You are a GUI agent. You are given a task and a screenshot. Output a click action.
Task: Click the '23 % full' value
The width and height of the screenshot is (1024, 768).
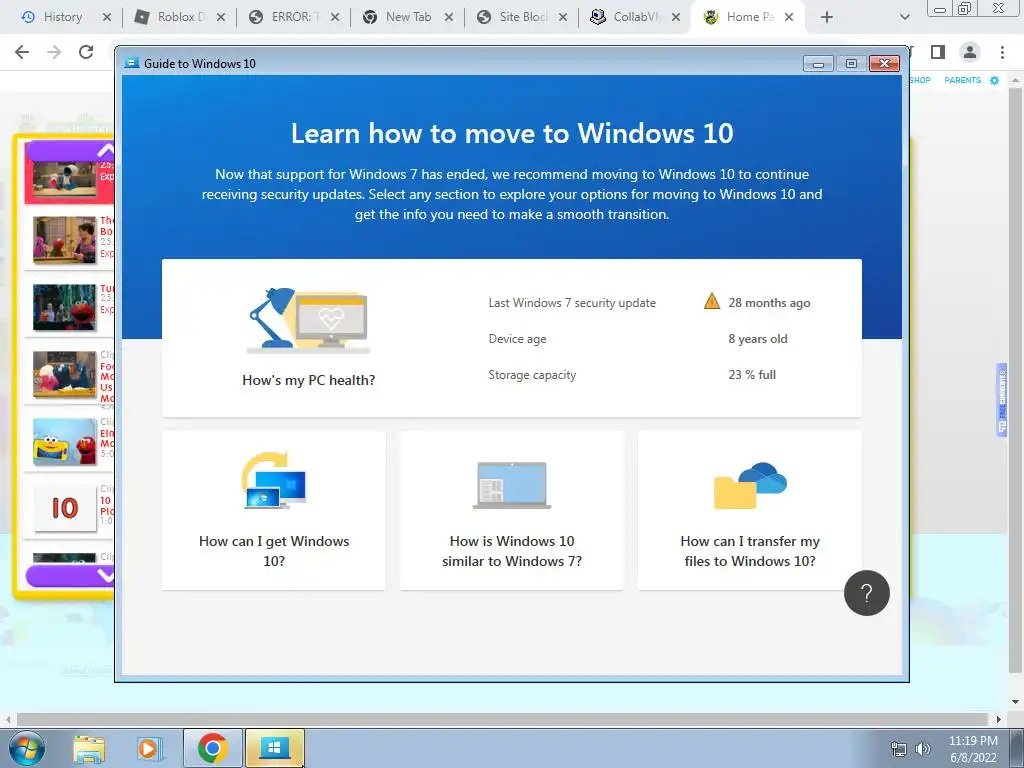click(x=752, y=375)
